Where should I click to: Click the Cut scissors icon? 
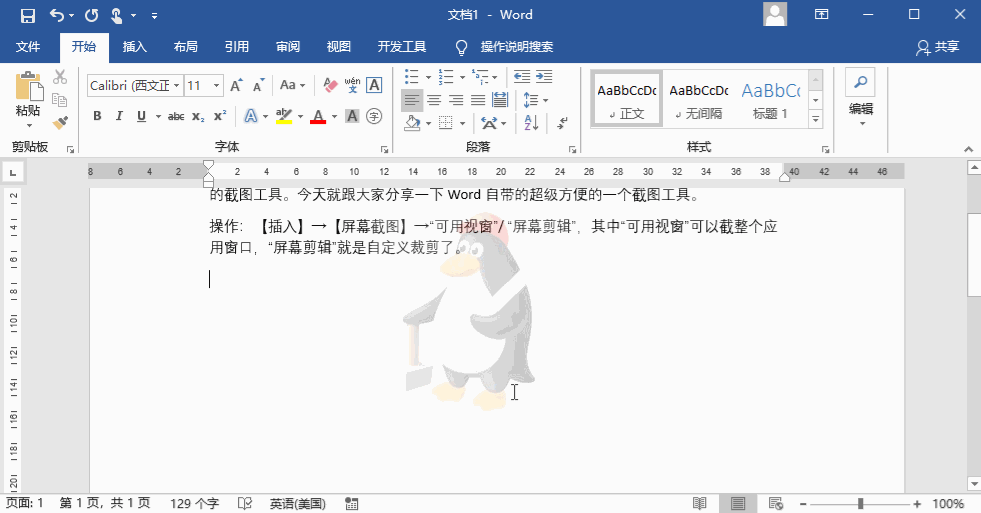60,77
